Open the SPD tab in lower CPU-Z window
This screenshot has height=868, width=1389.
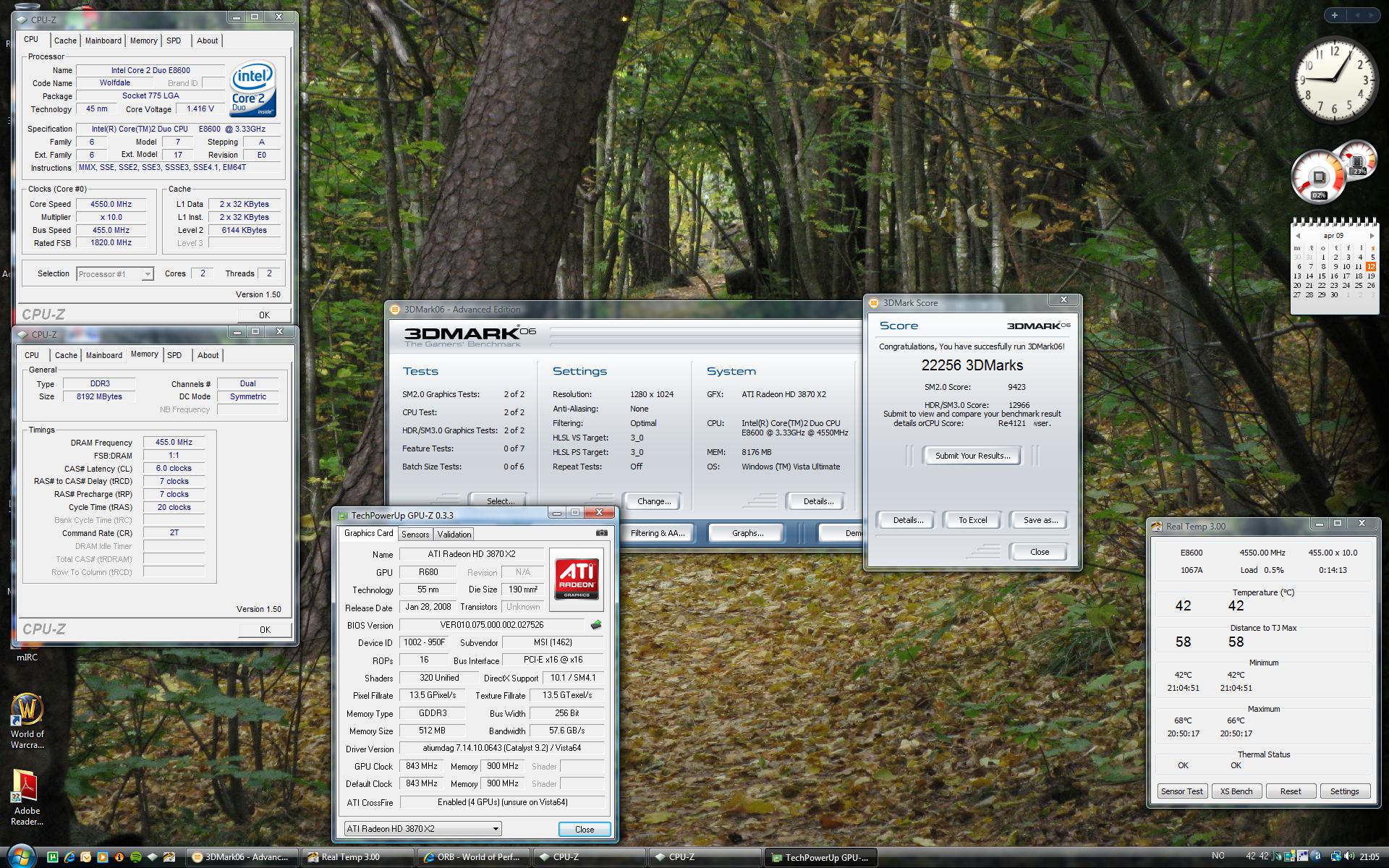point(174,355)
